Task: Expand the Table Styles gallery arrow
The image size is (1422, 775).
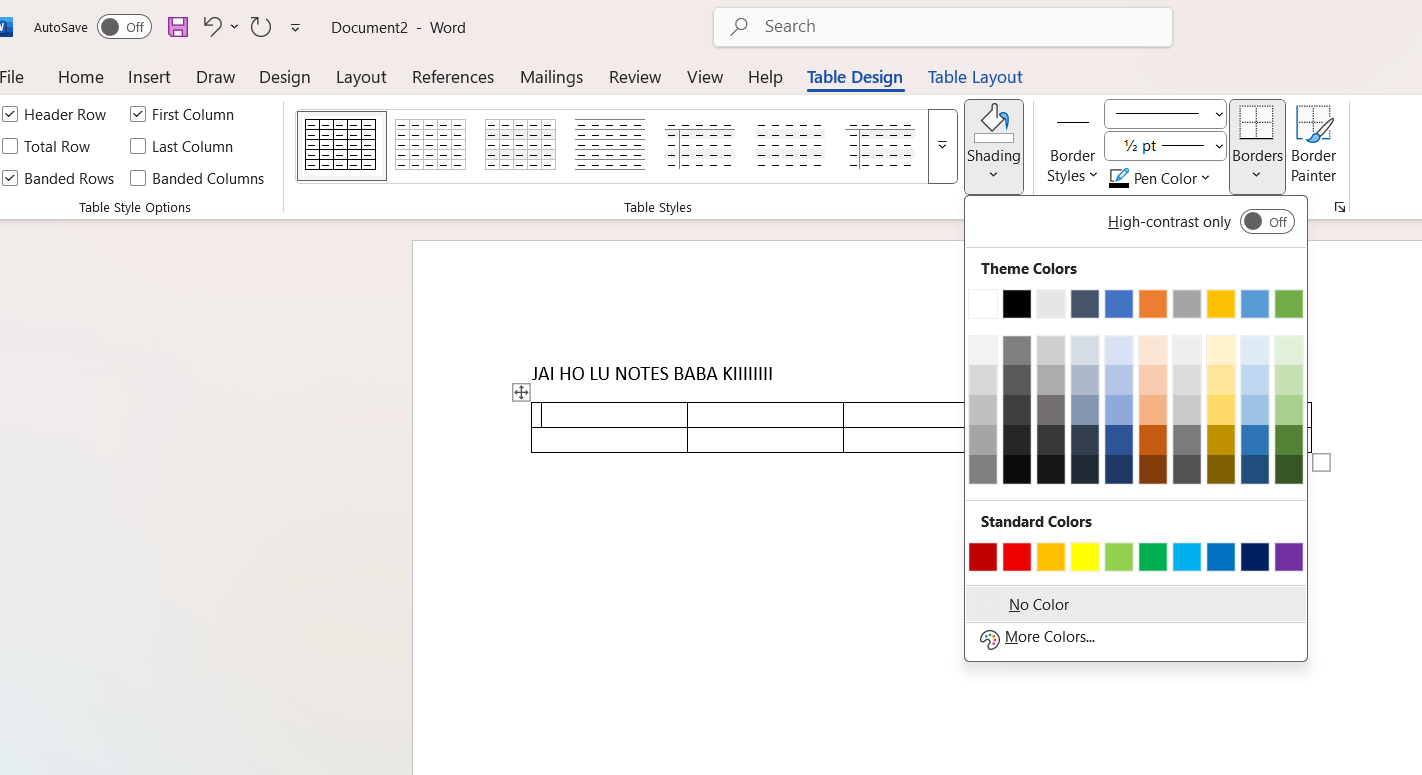Action: point(942,146)
